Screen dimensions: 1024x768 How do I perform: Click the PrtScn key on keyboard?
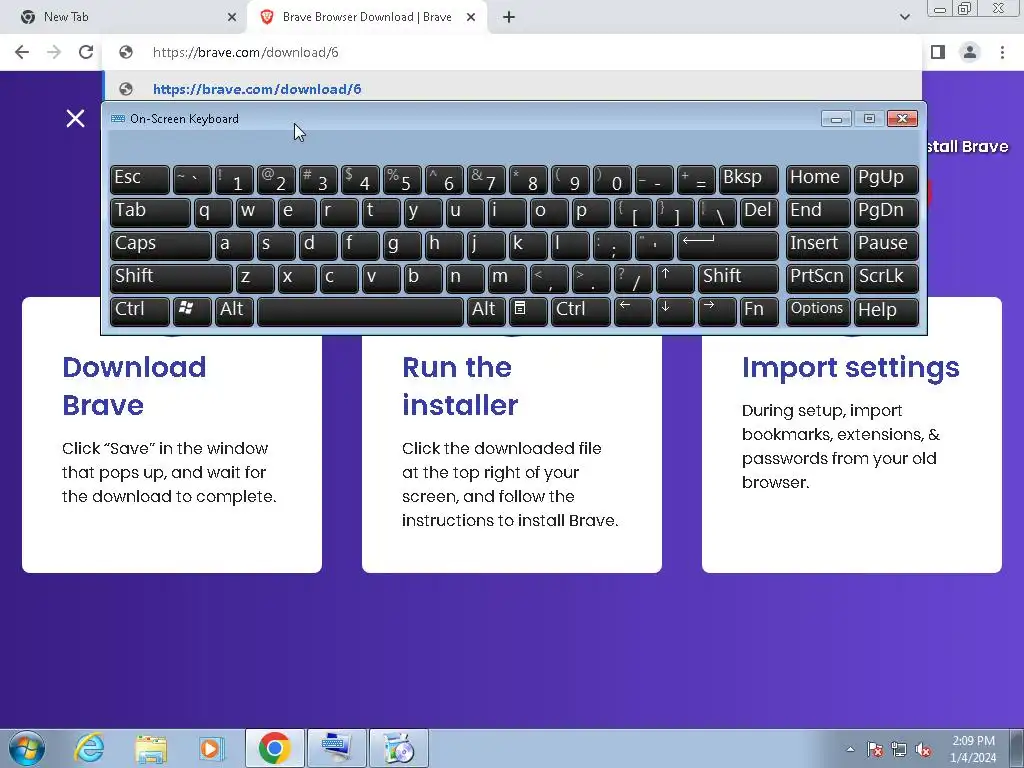[817, 278]
